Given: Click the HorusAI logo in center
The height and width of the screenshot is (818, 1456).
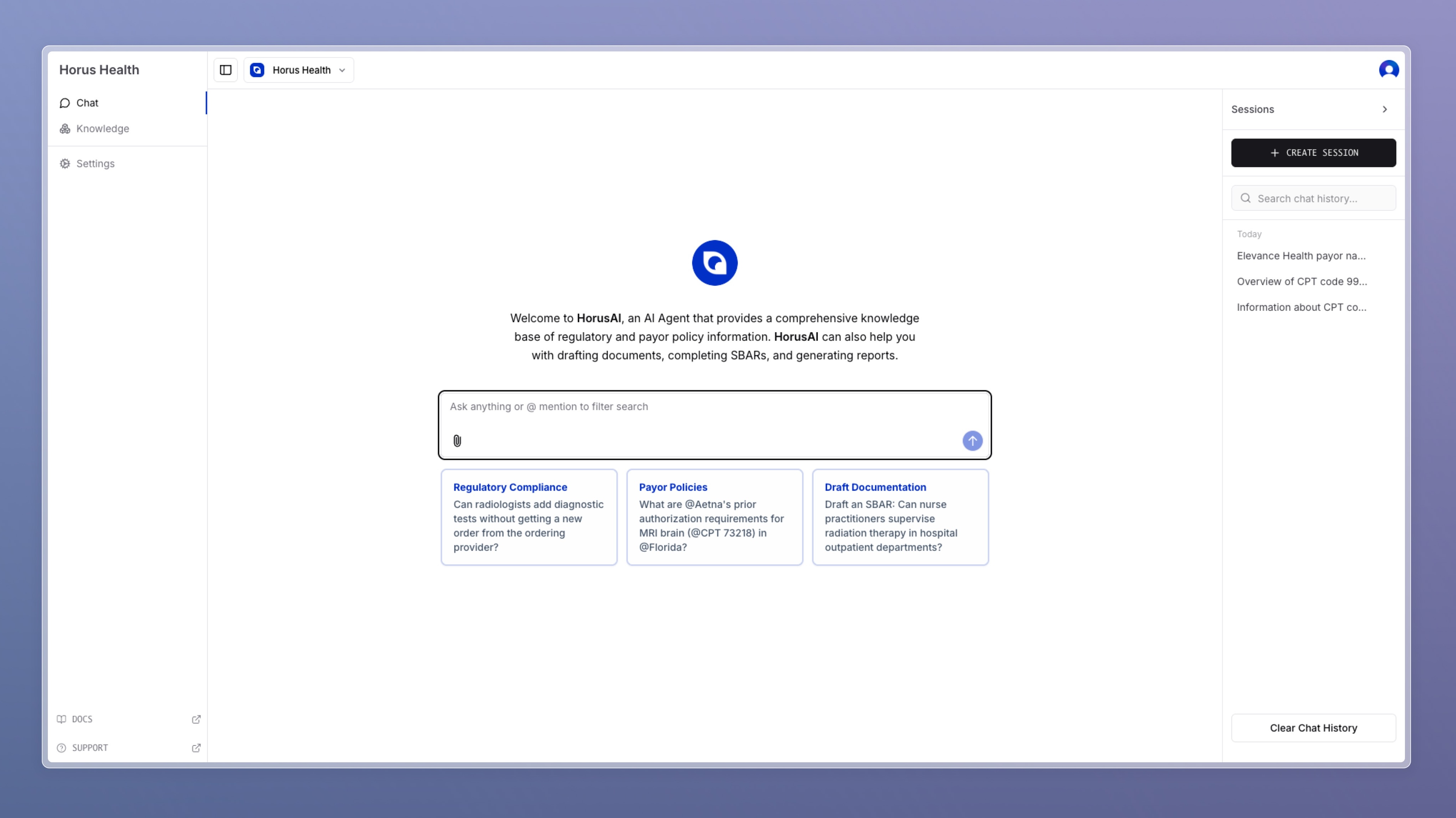Looking at the screenshot, I should click(x=715, y=263).
